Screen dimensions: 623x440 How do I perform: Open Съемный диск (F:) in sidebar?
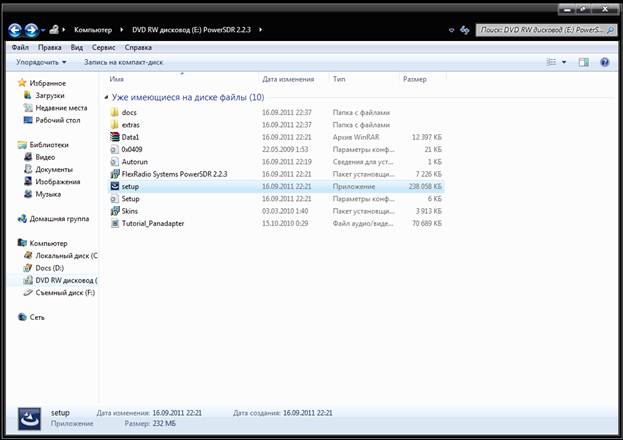(60, 293)
